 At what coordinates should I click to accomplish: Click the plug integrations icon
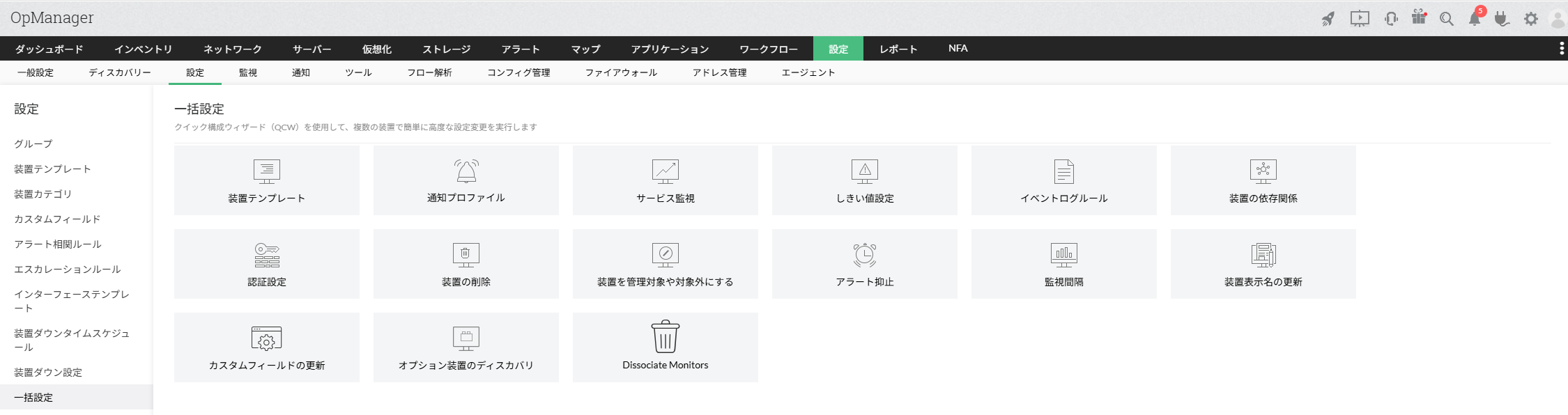point(1502,19)
